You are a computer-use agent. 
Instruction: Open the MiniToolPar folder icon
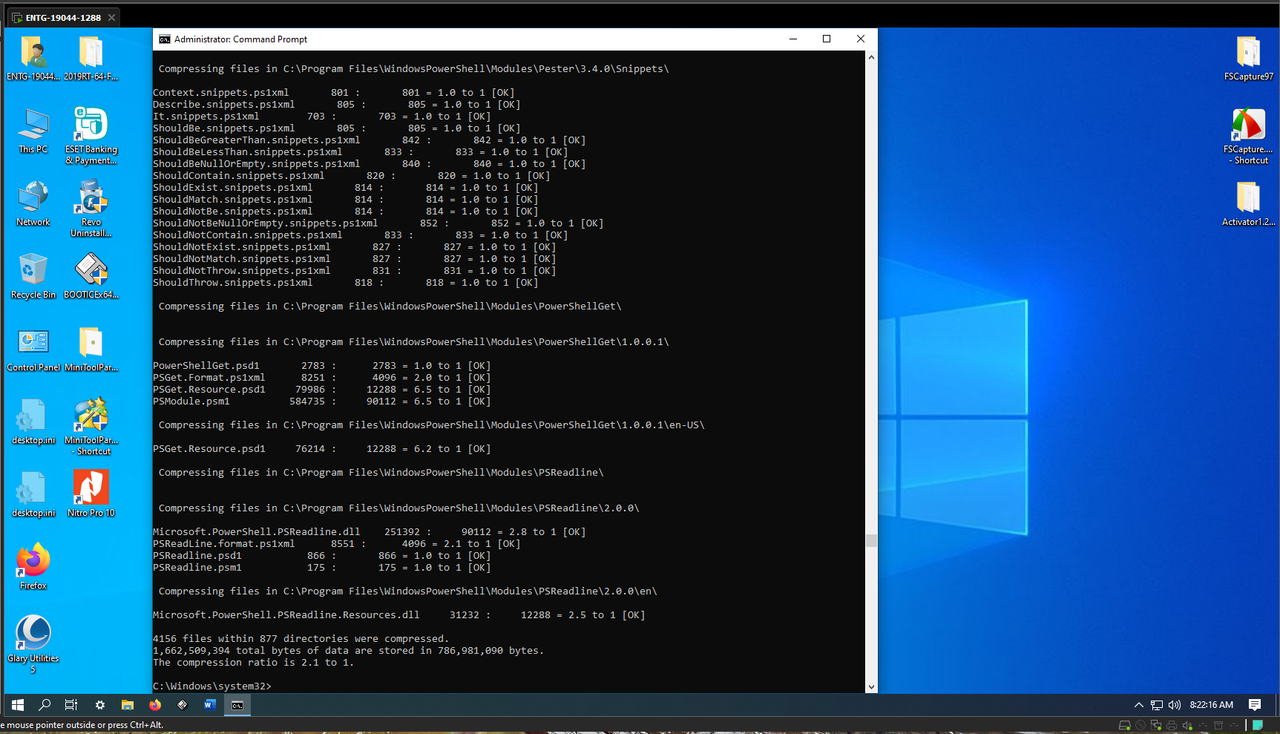point(91,349)
